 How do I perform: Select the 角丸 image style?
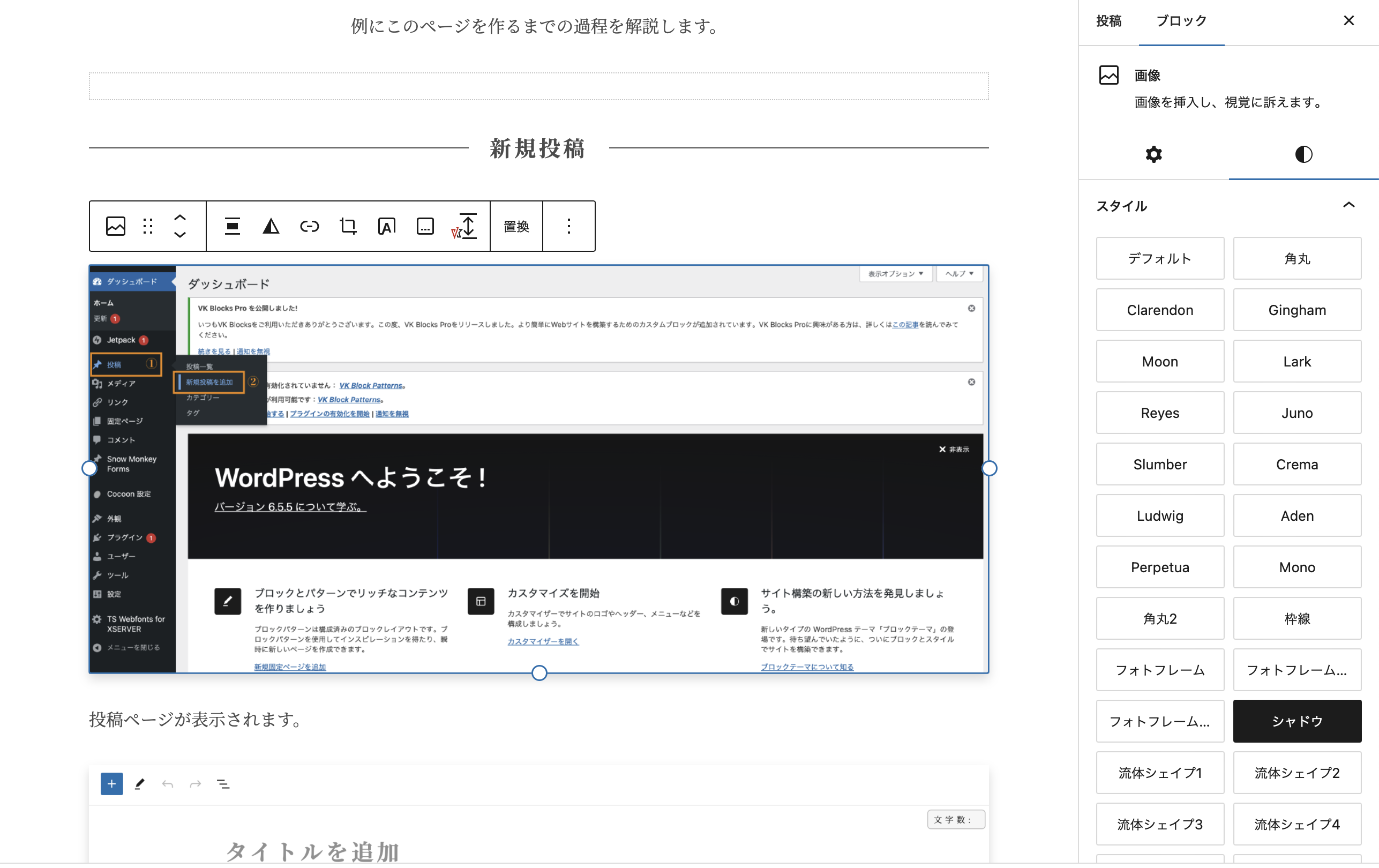(x=1296, y=258)
